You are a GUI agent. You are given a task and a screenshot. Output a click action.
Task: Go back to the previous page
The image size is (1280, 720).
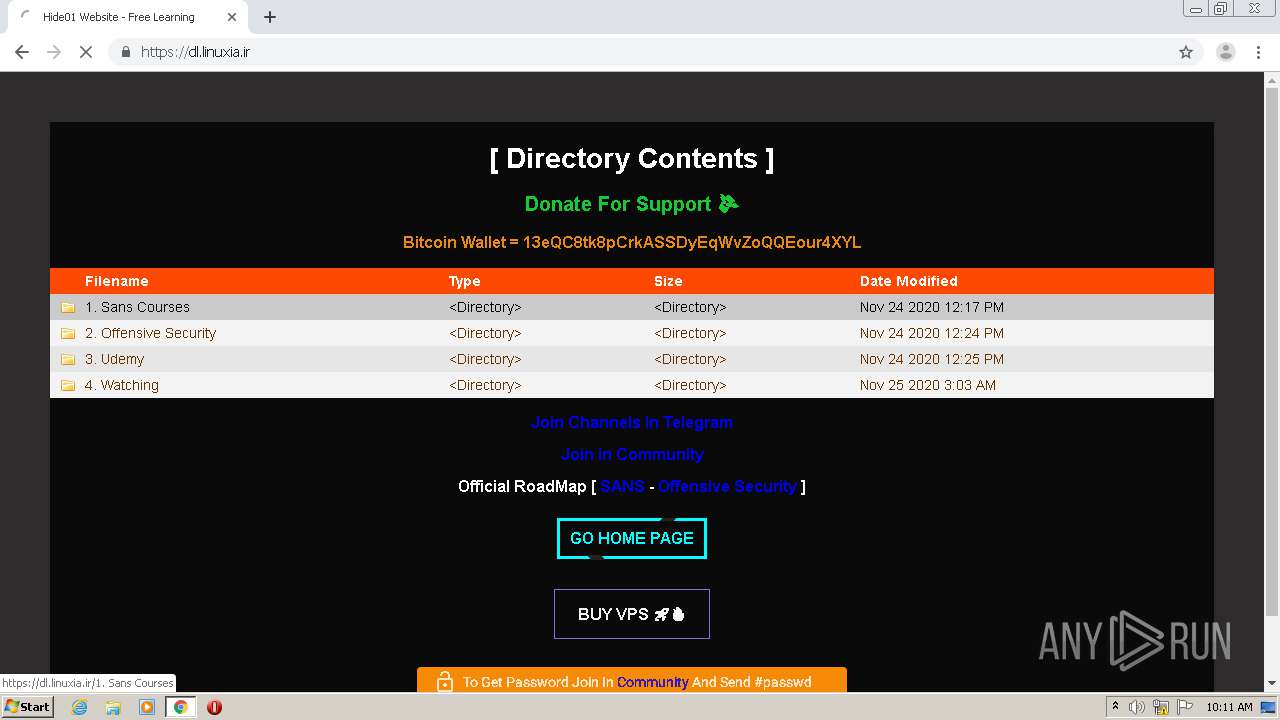tap(22, 52)
